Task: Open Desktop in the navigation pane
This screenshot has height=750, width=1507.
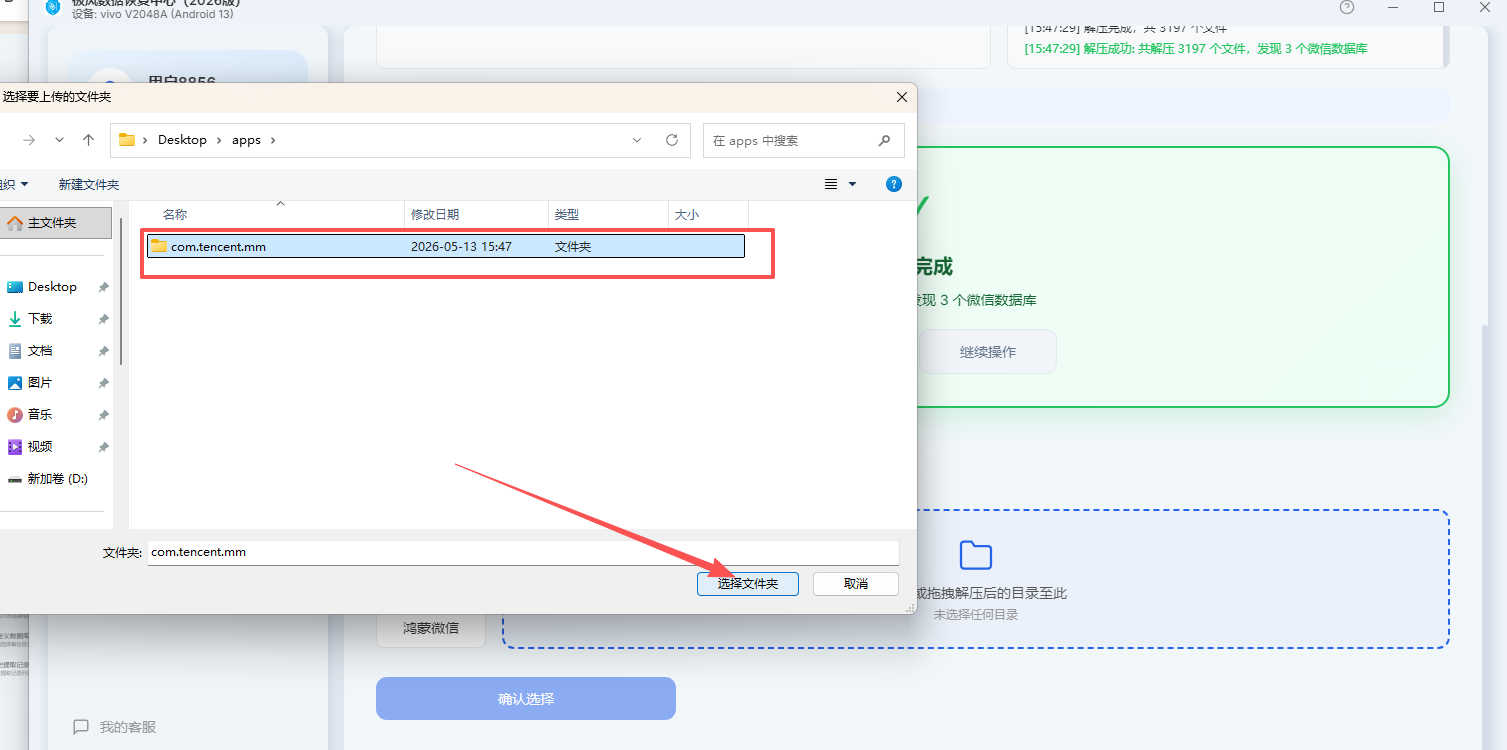Action: (x=52, y=287)
